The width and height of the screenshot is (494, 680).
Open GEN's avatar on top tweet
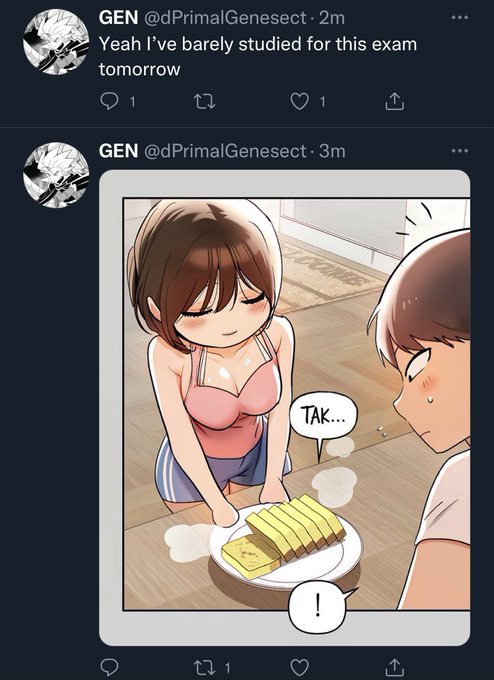point(56,42)
